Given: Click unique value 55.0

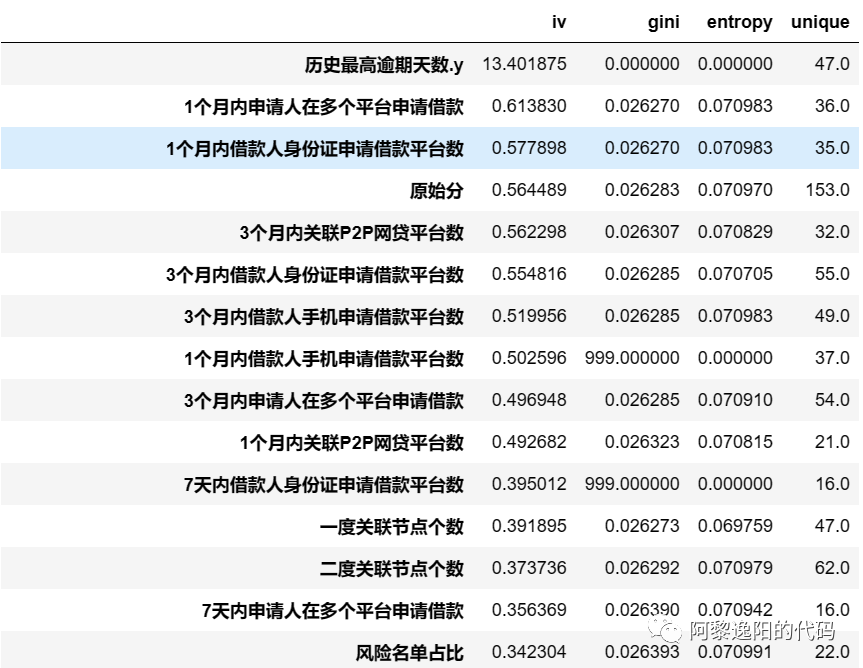Looking at the screenshot, I should pyautogui.click(x=832, y=273).
